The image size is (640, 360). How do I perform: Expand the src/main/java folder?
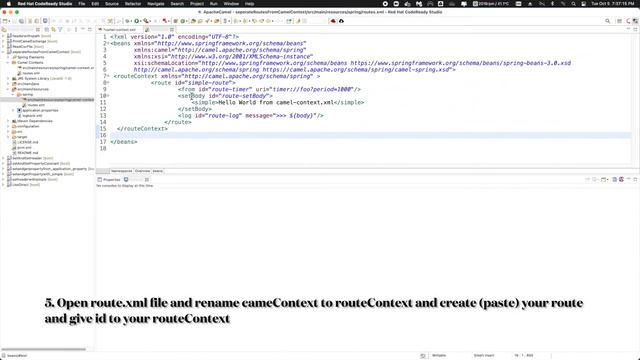[x=9, y=84]
